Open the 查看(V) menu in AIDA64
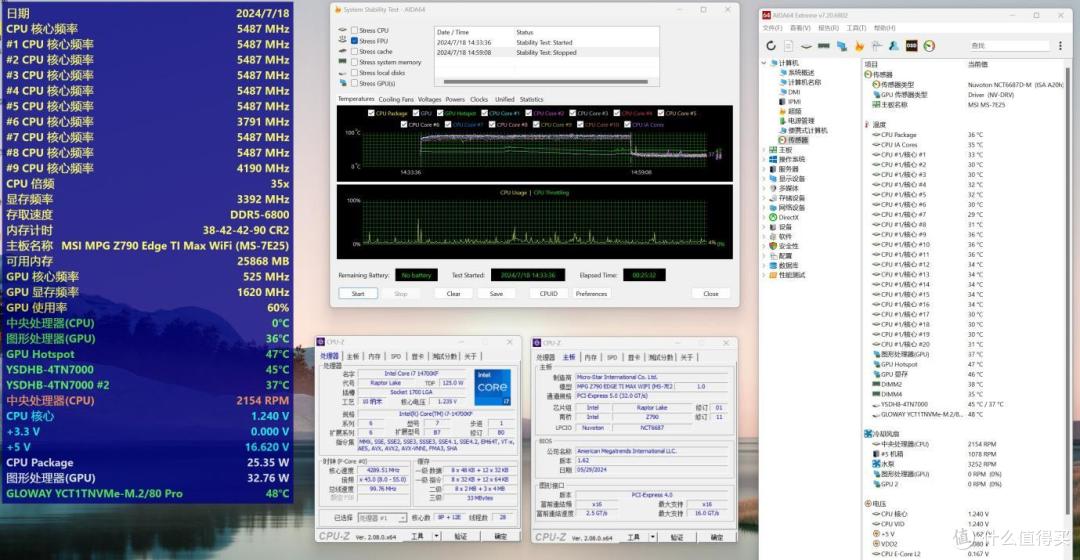Viewport: 1080px width, 560px height. tap(800, 28)
